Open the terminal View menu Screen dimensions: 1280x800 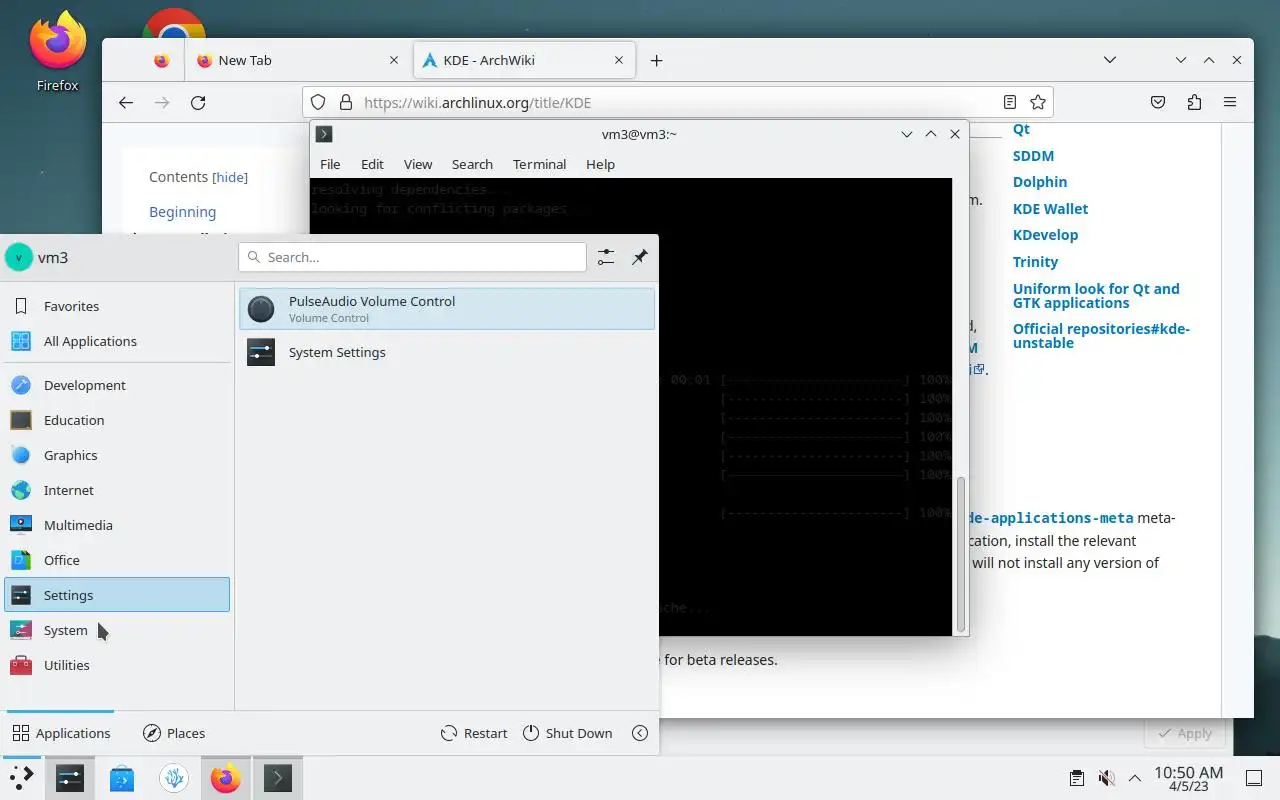(418, 164)
